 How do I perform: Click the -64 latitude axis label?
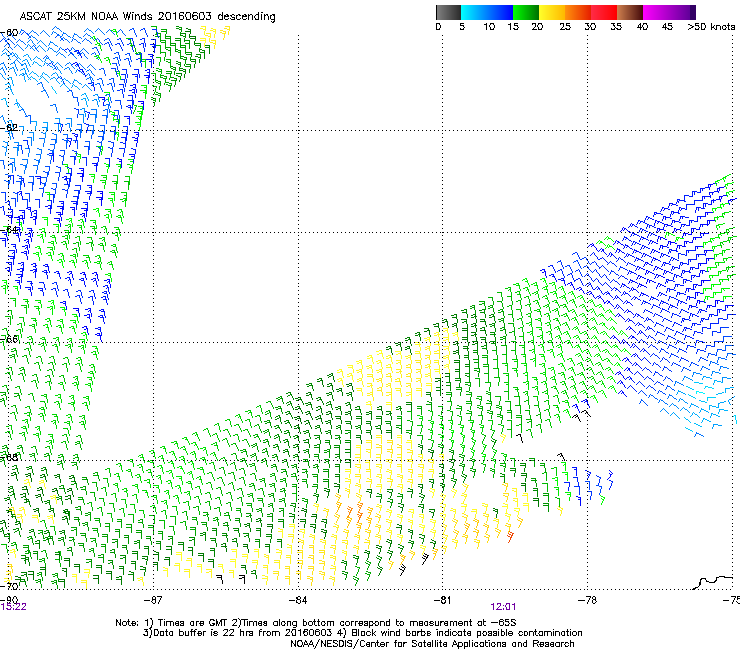(8, 230)
